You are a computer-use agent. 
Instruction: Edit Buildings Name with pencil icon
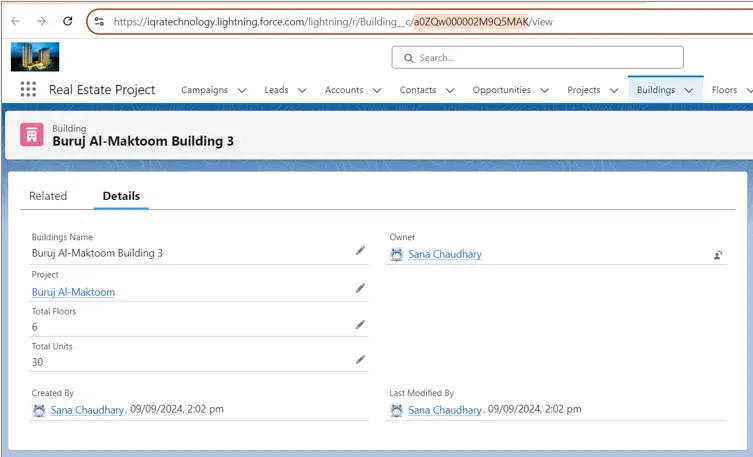360,251
